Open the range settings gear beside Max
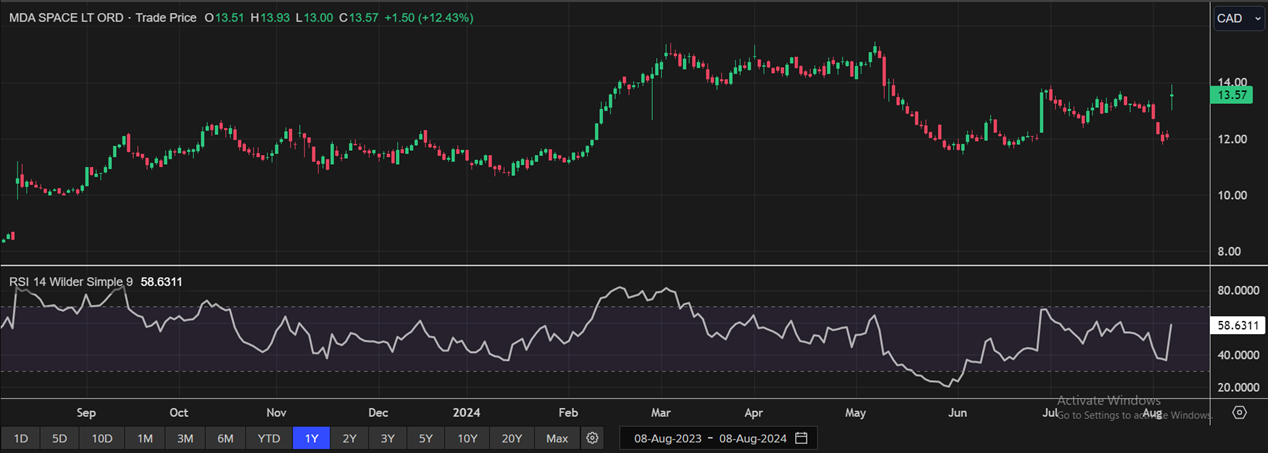 click(593, 438)
